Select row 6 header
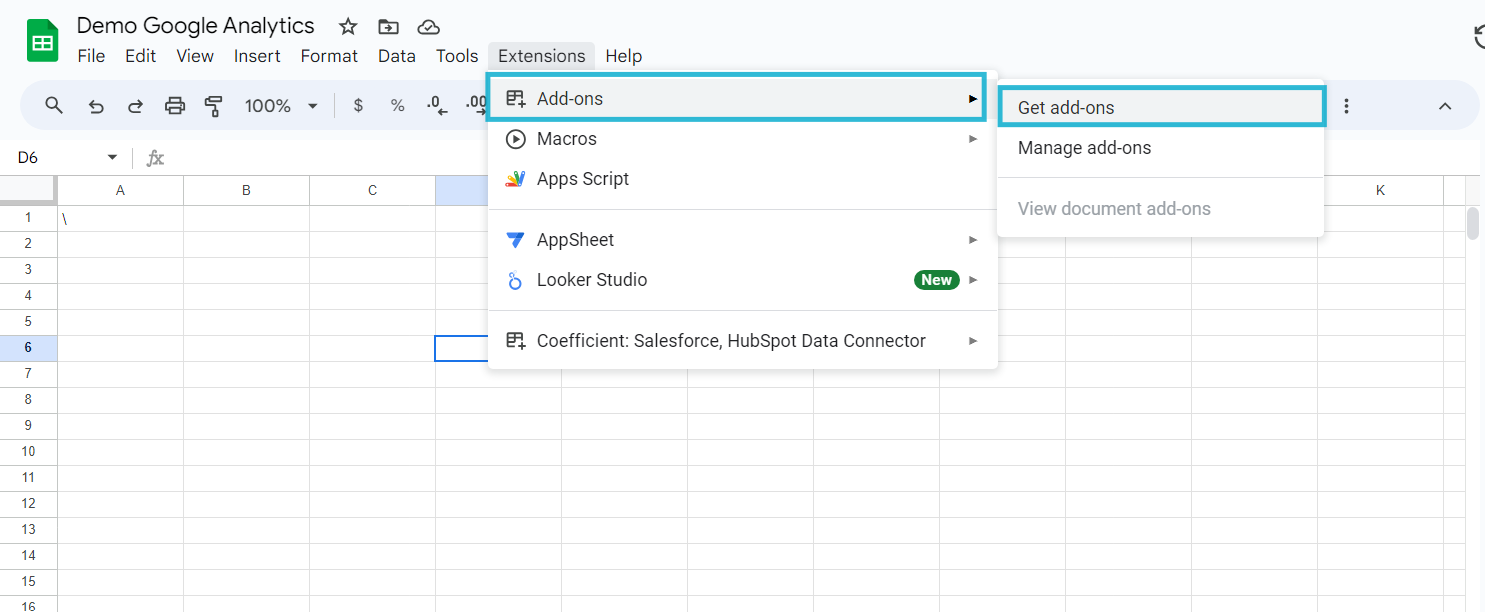Screen dimensions: 1485x612 tap(28, 347)
